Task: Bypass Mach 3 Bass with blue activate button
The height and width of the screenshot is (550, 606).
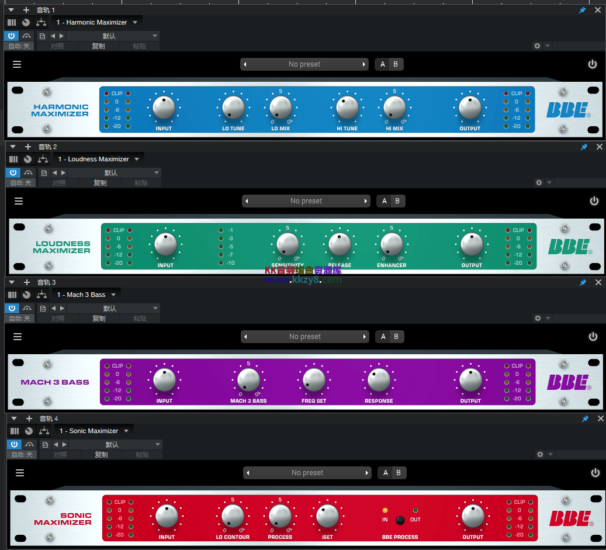Action: coord(12,308)
